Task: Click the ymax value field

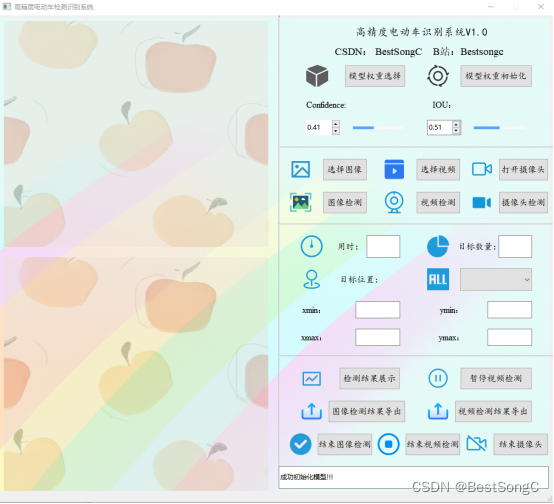Action: [509, 337]
